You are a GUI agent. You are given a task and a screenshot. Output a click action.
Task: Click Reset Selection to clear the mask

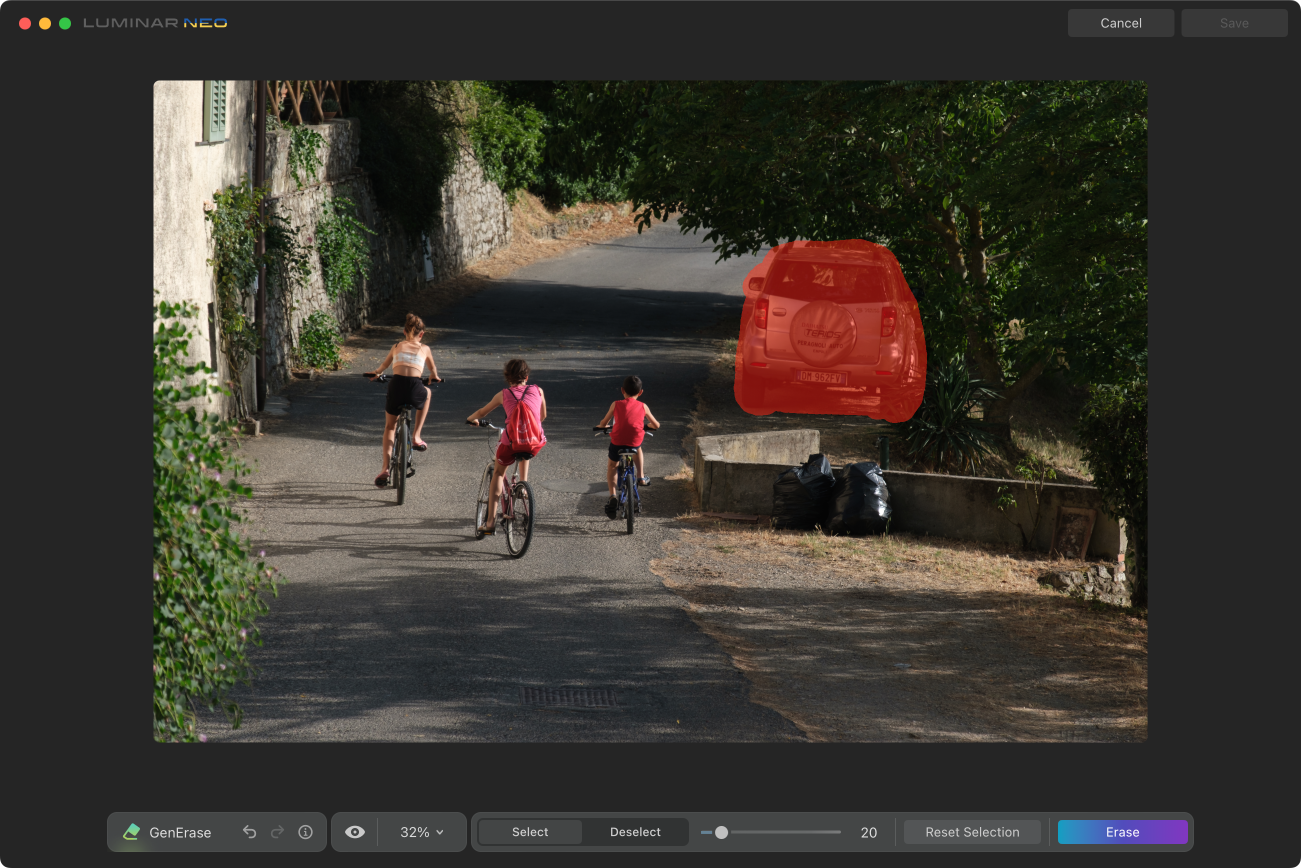(971, 831)
